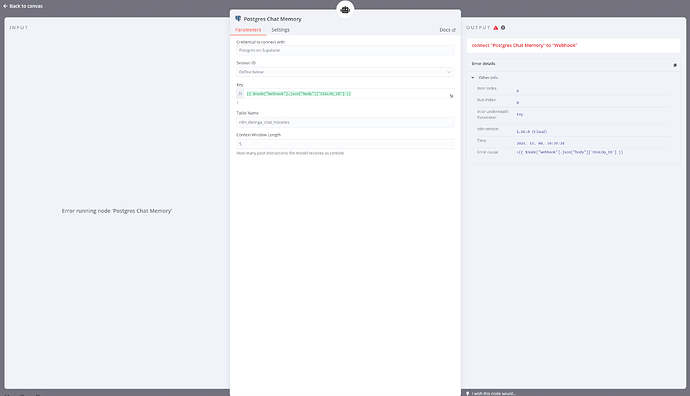
Task: Click into the Table Name field
Action: 345,122
